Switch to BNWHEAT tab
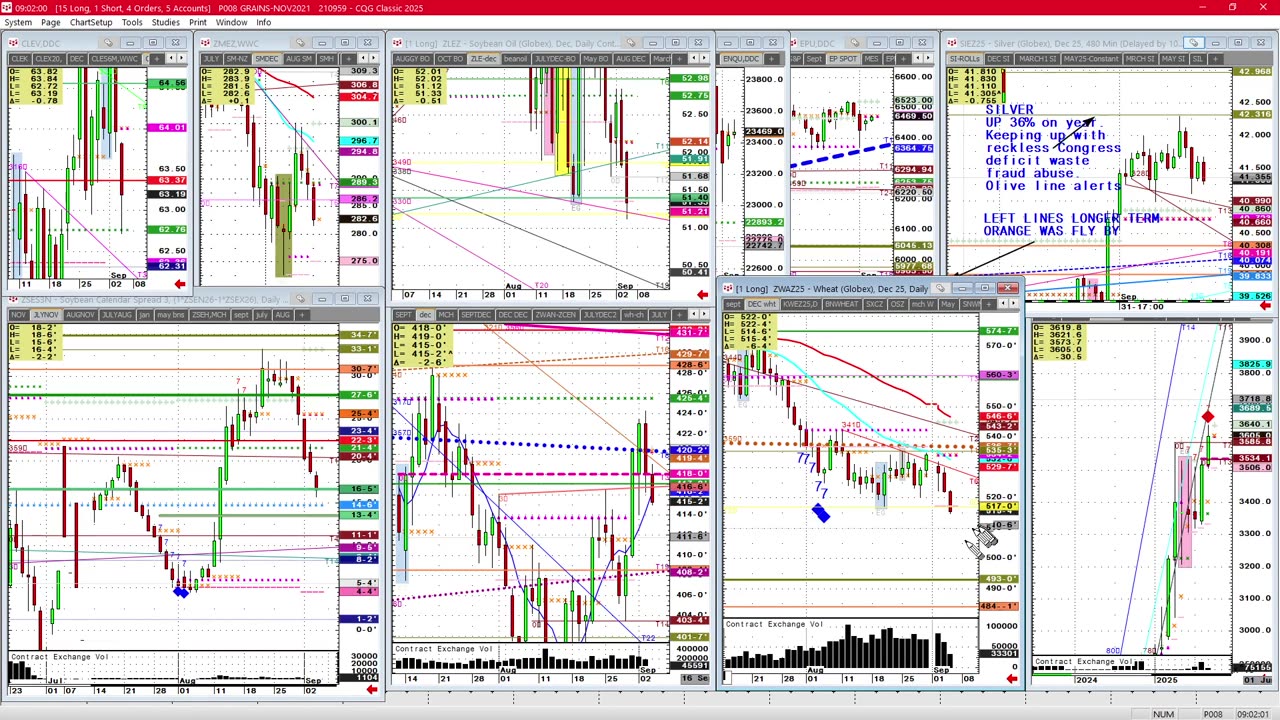Screen dimensions: 1280x720 point(842,303)
